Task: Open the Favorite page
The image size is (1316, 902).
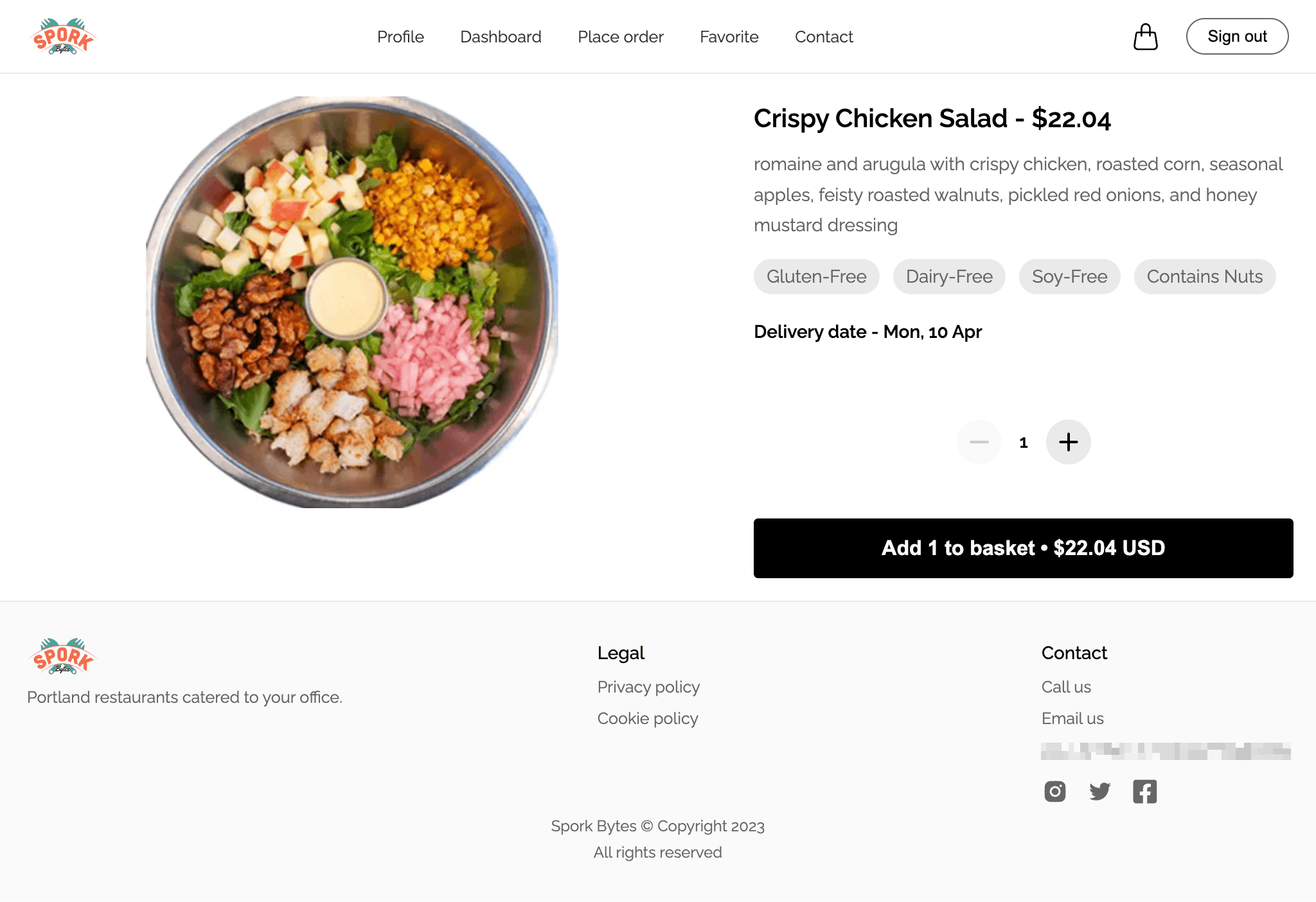Action: [x=729, y=37]
